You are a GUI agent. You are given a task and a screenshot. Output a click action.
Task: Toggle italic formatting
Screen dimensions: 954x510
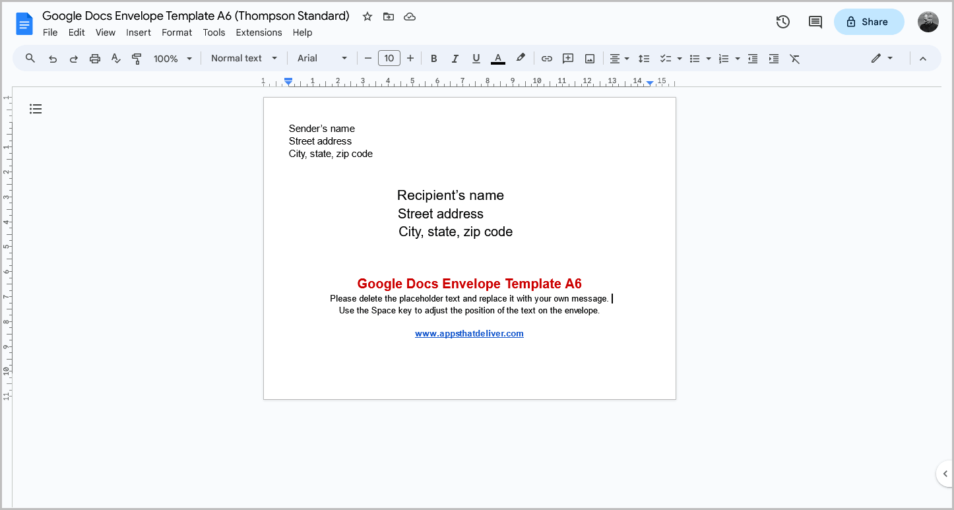(x=454, y=58)
